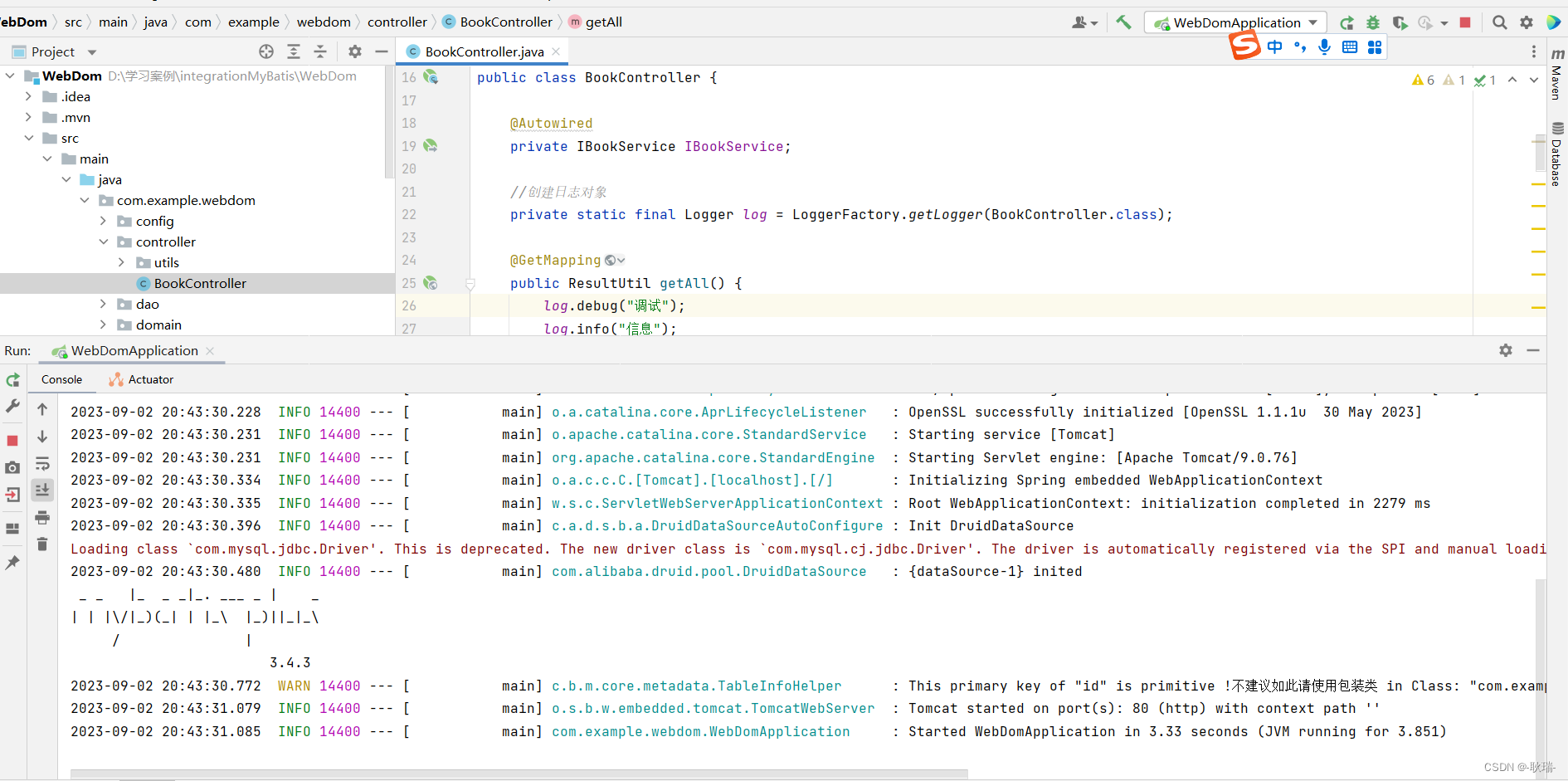Viewport: 1568px width, 781px height.
Task: Pin the Run tab
Action: (x=12, y=563)
